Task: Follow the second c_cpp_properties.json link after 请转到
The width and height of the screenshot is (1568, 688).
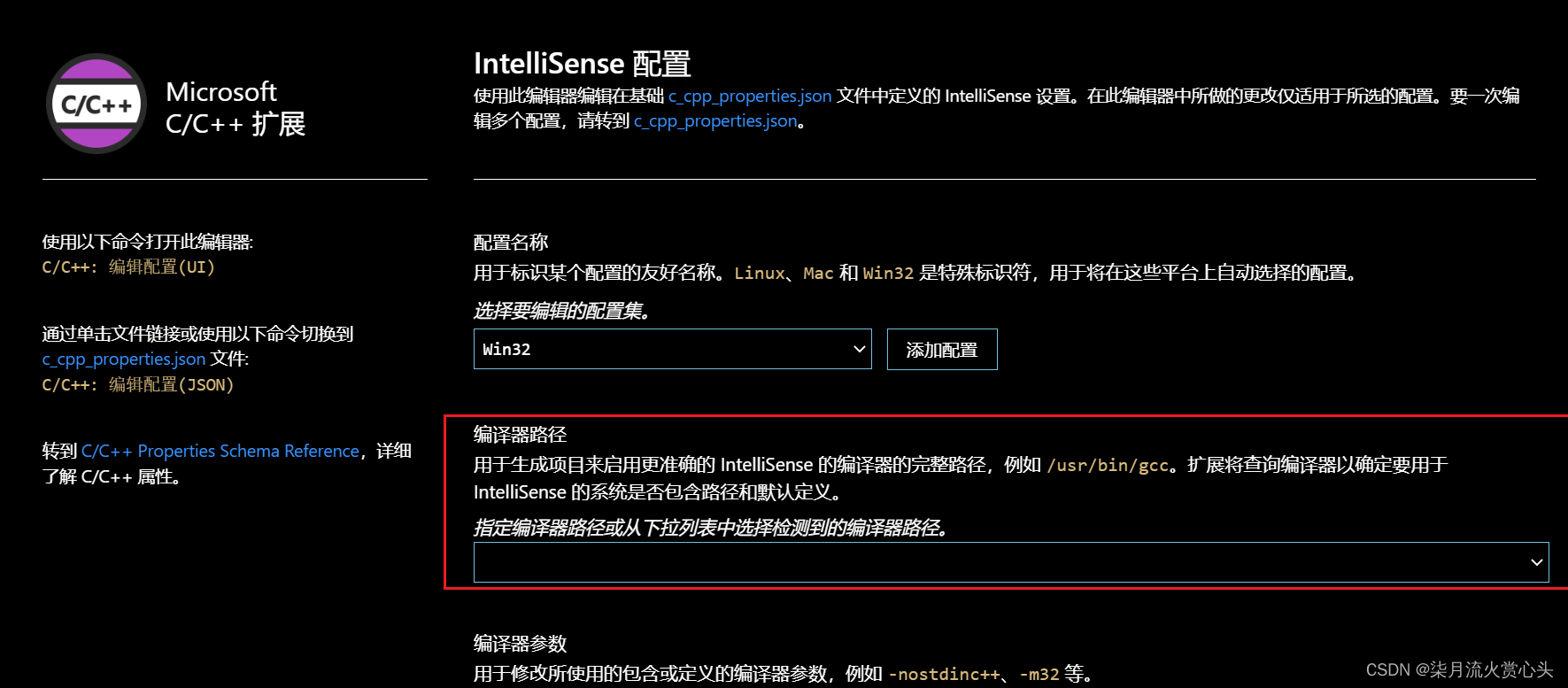Action: tap(715, 120)
